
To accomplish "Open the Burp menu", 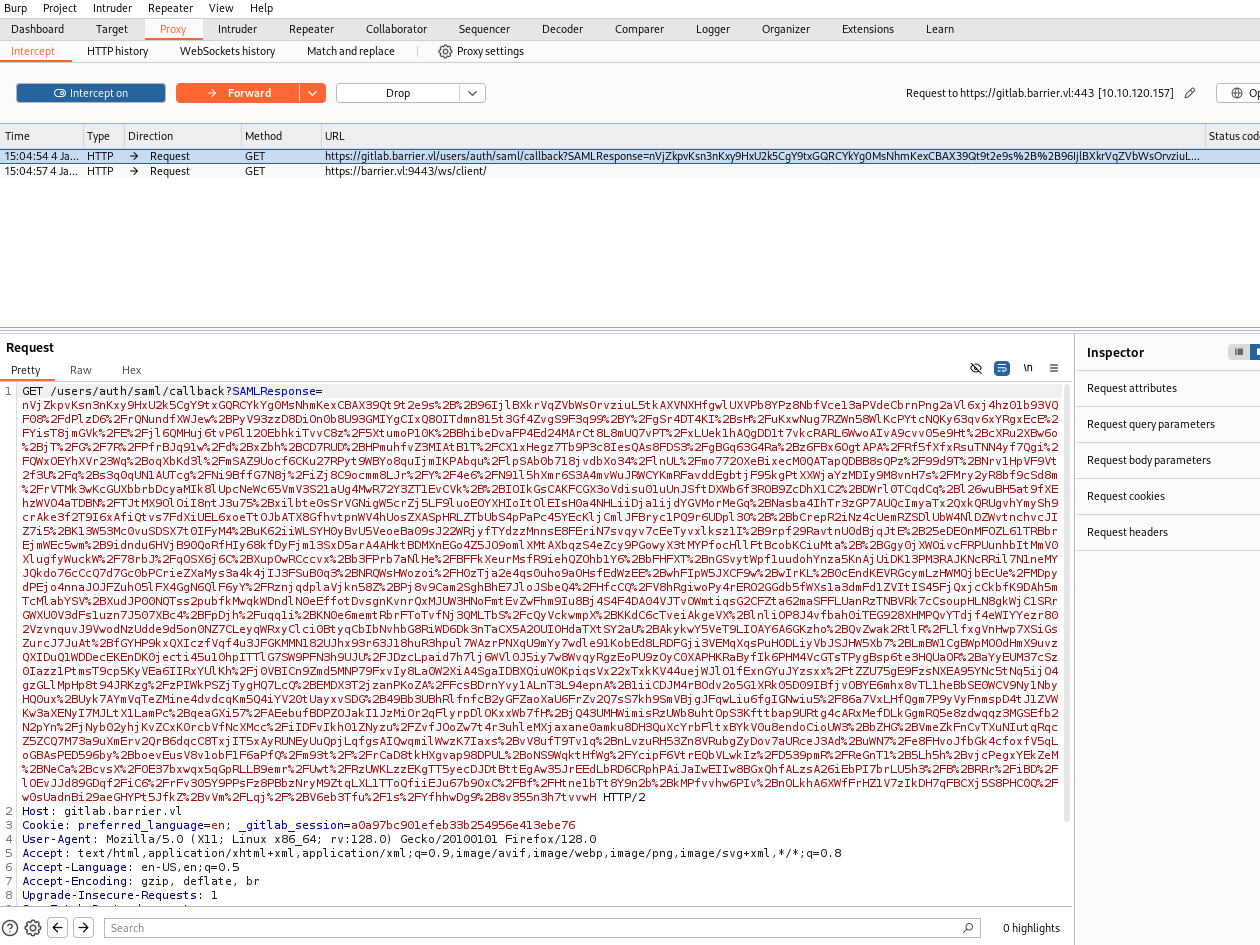I will (x=16, y=8).
